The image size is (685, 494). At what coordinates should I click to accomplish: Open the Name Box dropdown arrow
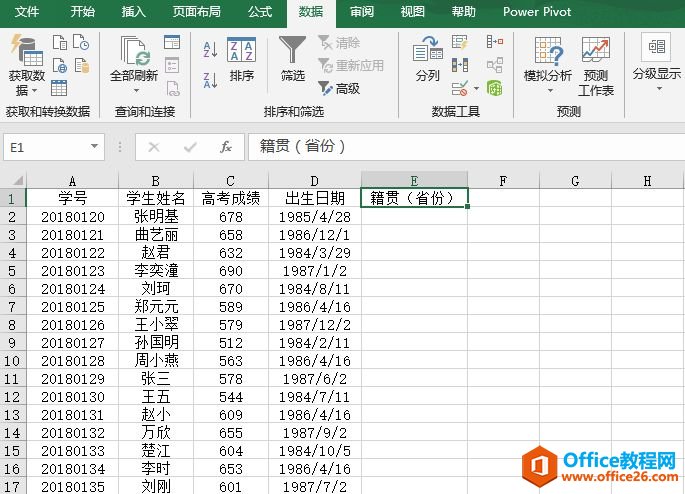click(x=95, y=147)
